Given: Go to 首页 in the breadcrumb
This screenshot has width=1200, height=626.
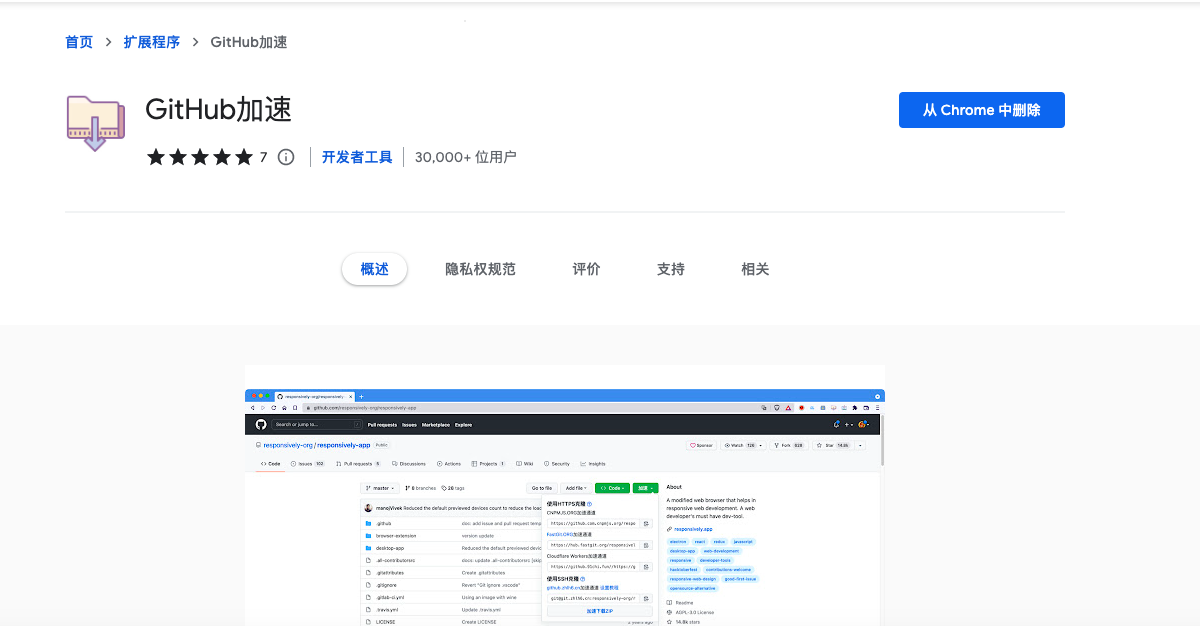Looking at the screenshot, I should pos(79,42).
